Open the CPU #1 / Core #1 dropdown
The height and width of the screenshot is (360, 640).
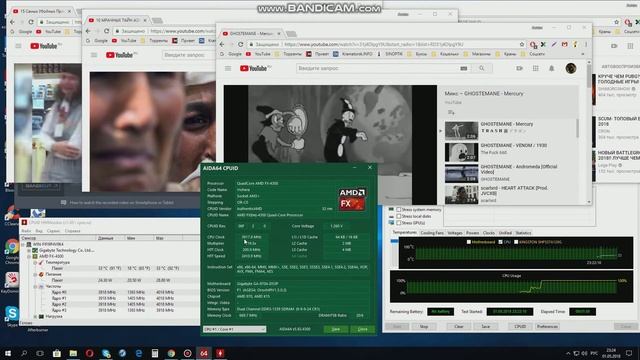coord(234,329)
